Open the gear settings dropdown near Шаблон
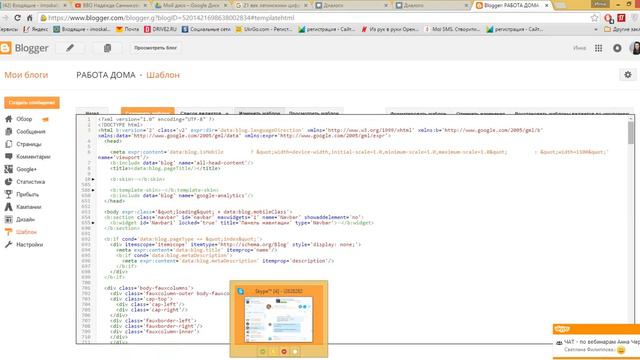Image resolution: width=640 pixels, height=360 pixels. coord(628,75)
